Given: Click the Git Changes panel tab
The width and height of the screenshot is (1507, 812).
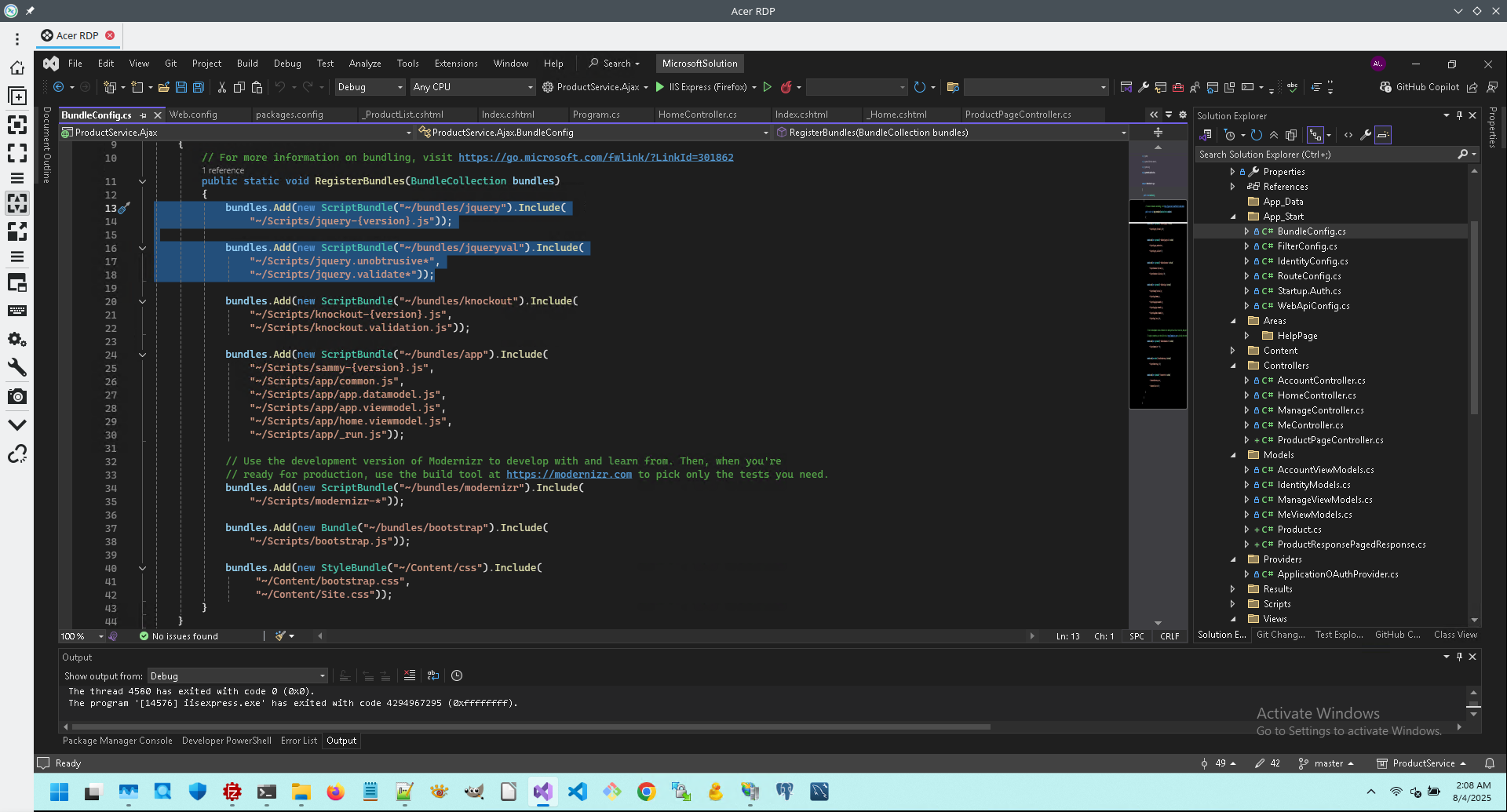Looking at the screenshot, I should [1280, 635].
